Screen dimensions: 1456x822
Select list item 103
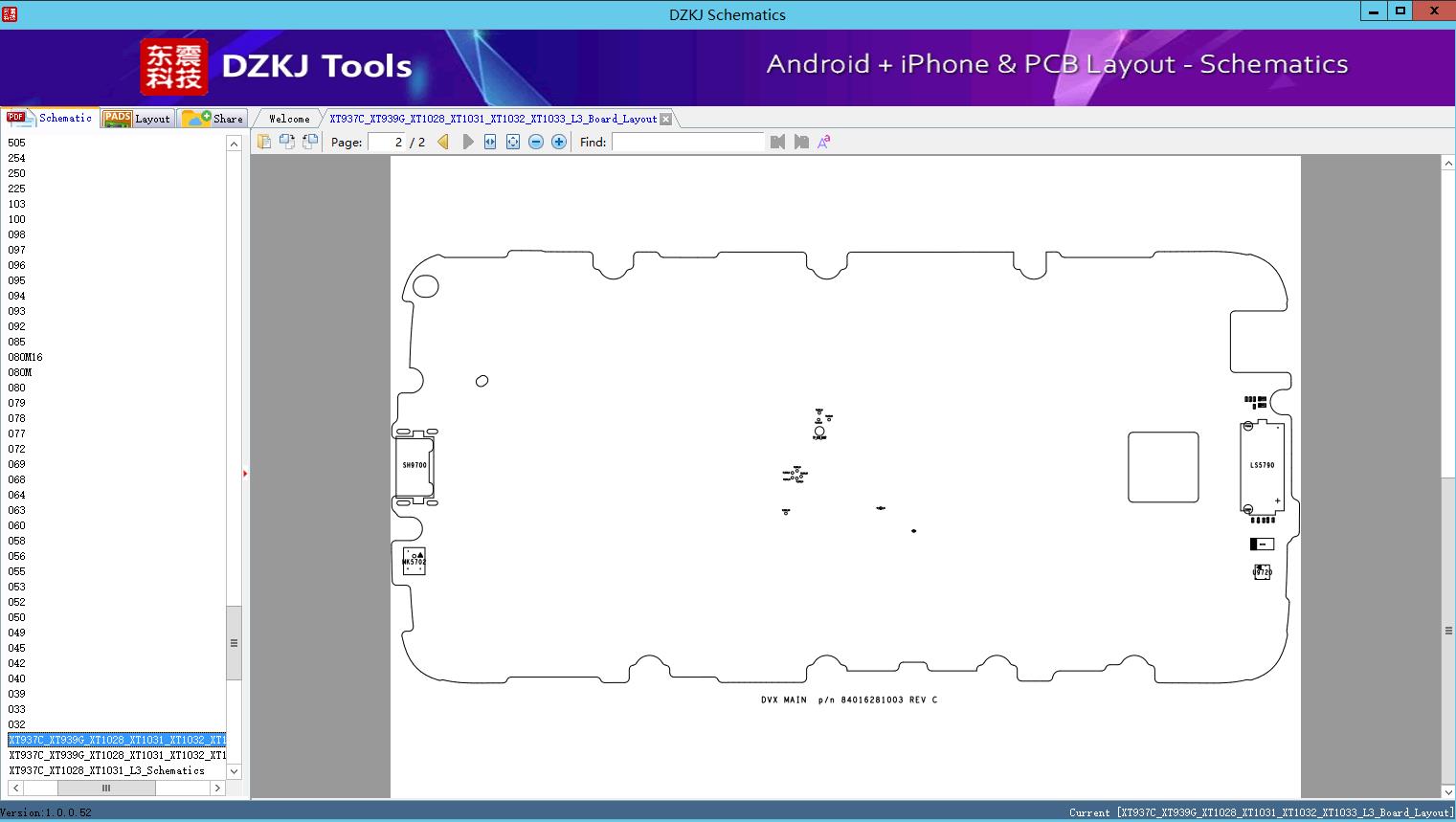tap(17, 204)
